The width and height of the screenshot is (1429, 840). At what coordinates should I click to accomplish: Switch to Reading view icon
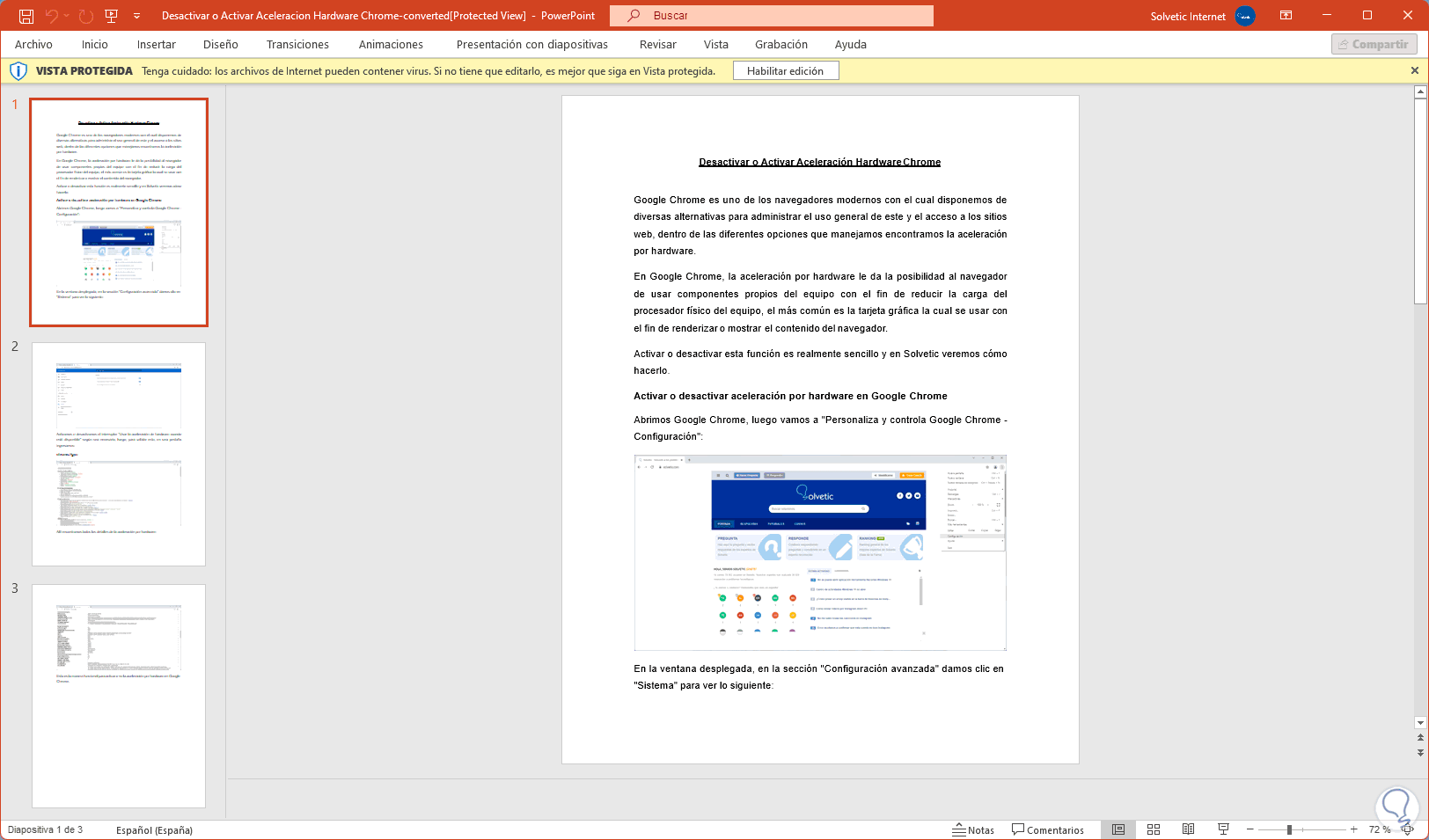1188,829
